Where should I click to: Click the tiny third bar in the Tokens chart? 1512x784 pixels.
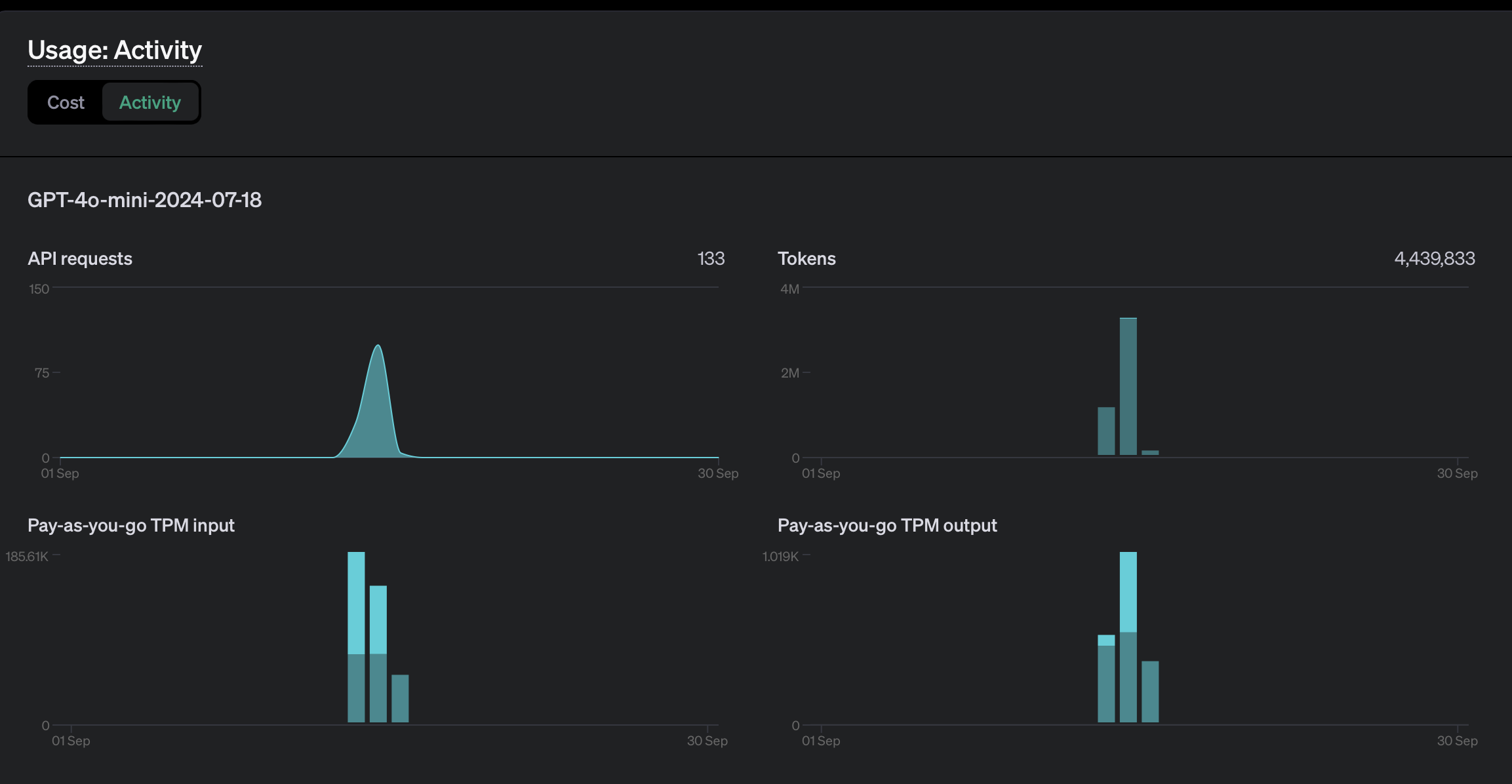click(1150, 452)
